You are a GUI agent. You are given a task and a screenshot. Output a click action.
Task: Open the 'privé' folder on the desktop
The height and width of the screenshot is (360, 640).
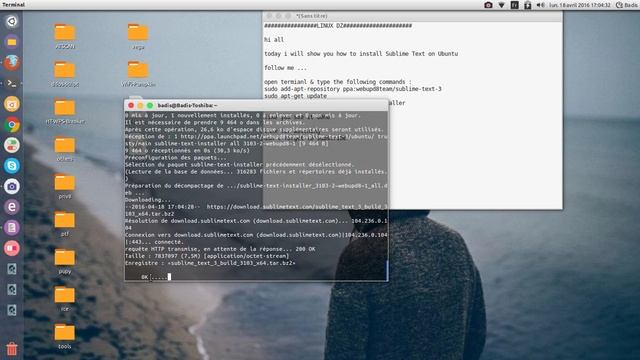point(64,187)
